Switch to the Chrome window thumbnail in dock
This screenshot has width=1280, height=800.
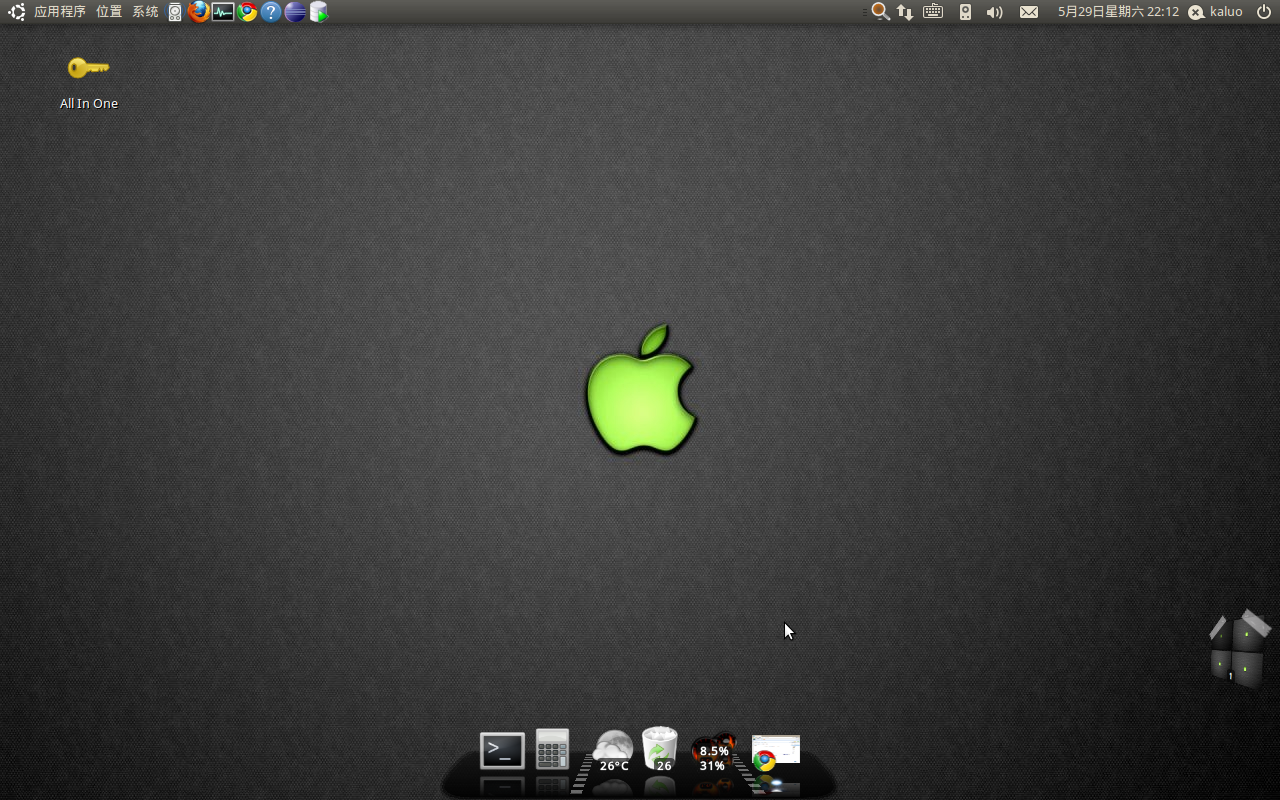pos(775,752)
